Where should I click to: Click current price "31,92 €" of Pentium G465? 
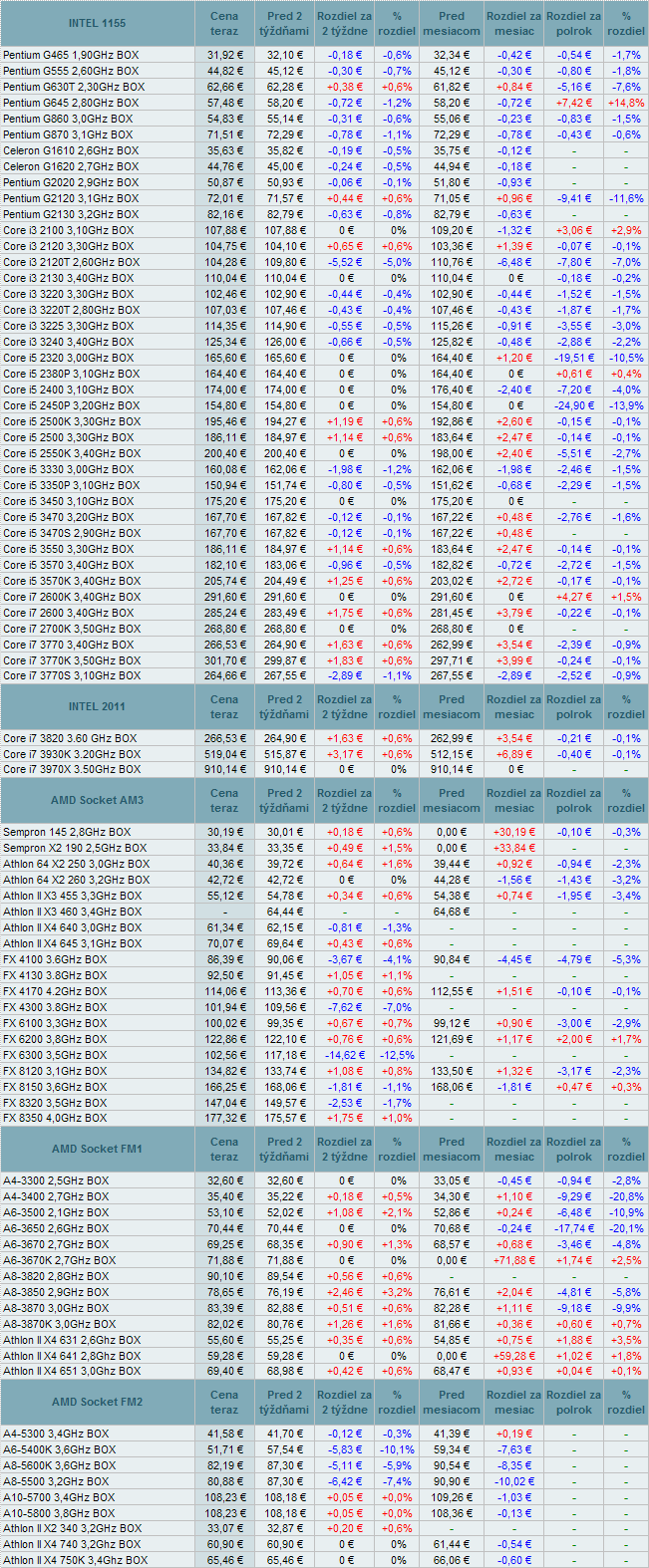[224, 55]
